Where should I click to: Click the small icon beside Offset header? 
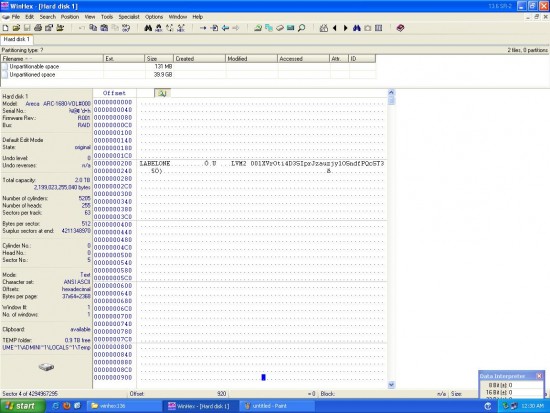(x=162, y=93)
